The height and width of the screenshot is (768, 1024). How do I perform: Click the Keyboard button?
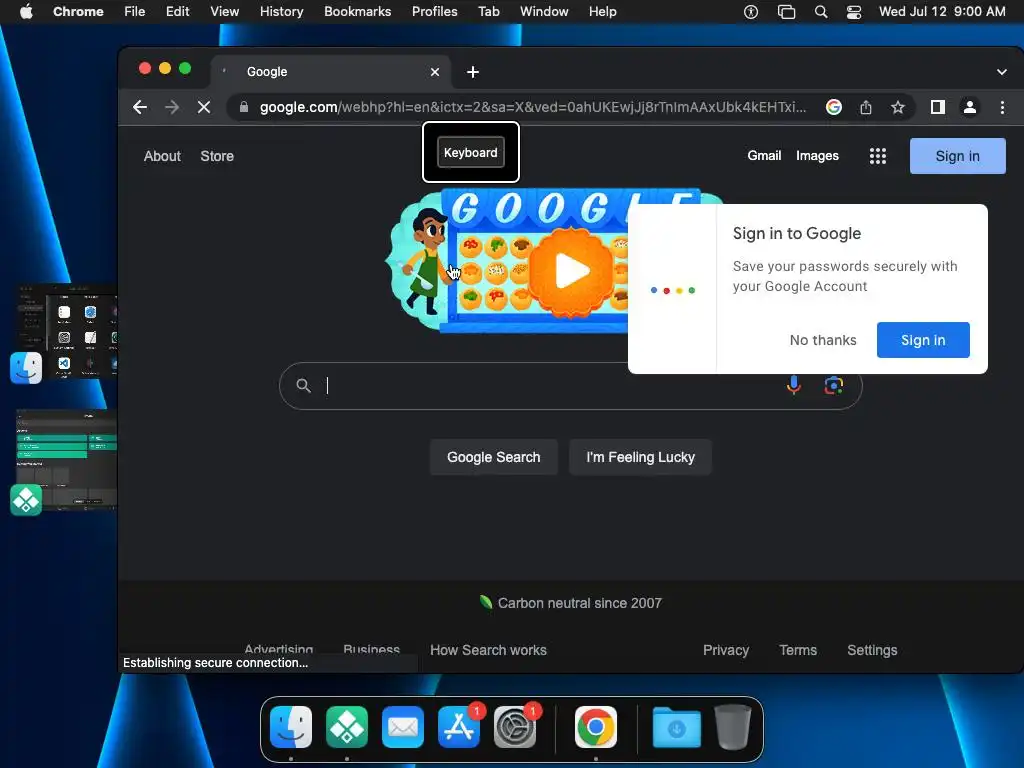pyautogui.click(x=471, y=152)
